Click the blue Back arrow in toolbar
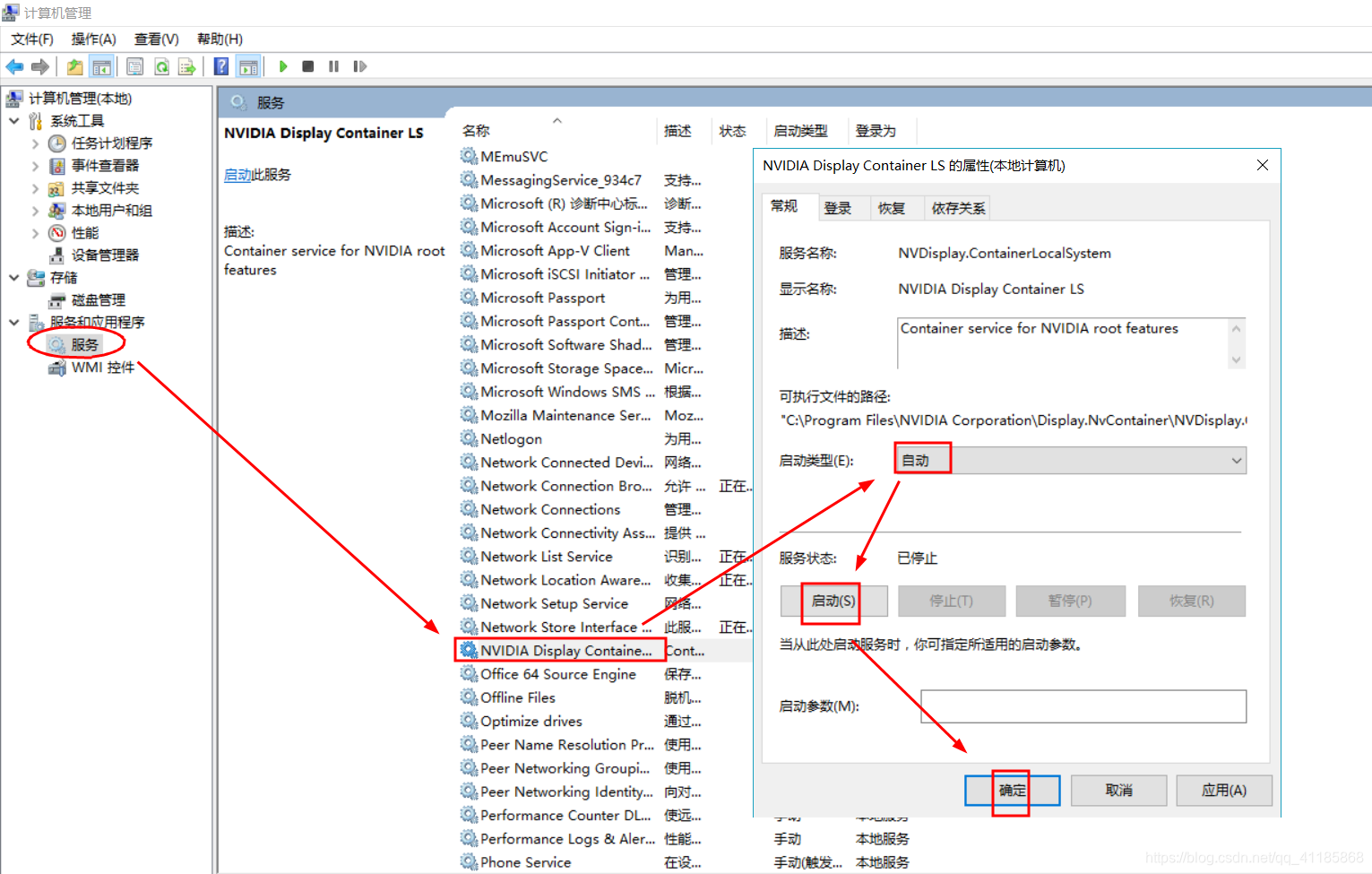Image resolution: width=1372 pixels, height=874 pixels. tap(14, 66)
